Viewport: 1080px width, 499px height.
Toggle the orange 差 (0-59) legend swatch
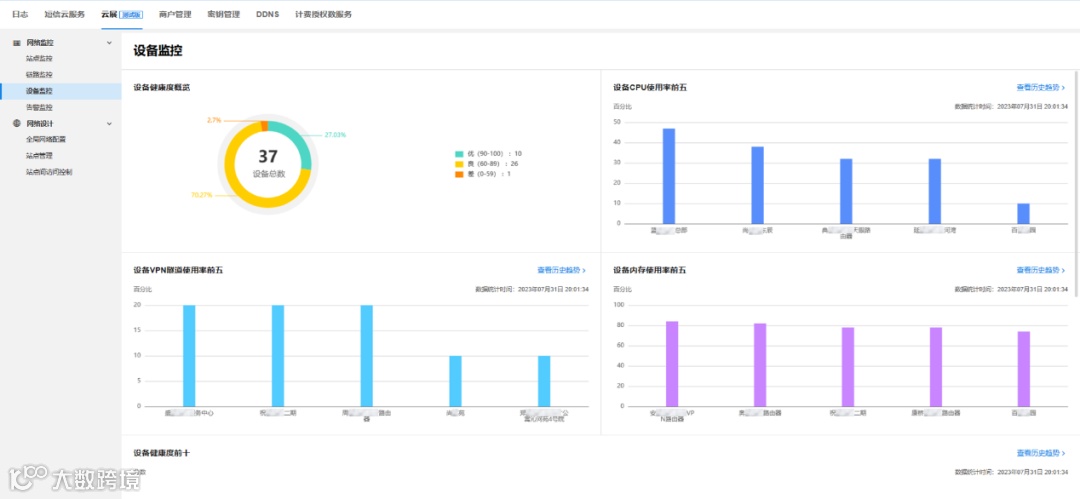click(x=459, y=174)
